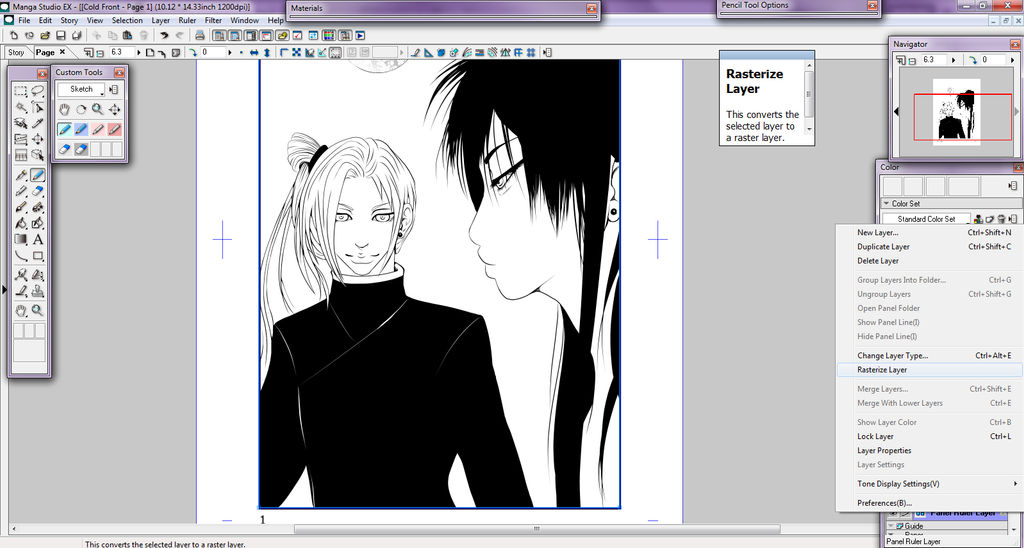1024x548 pixels.
Task: Choose the Text tool
Action: coord(38,240)
